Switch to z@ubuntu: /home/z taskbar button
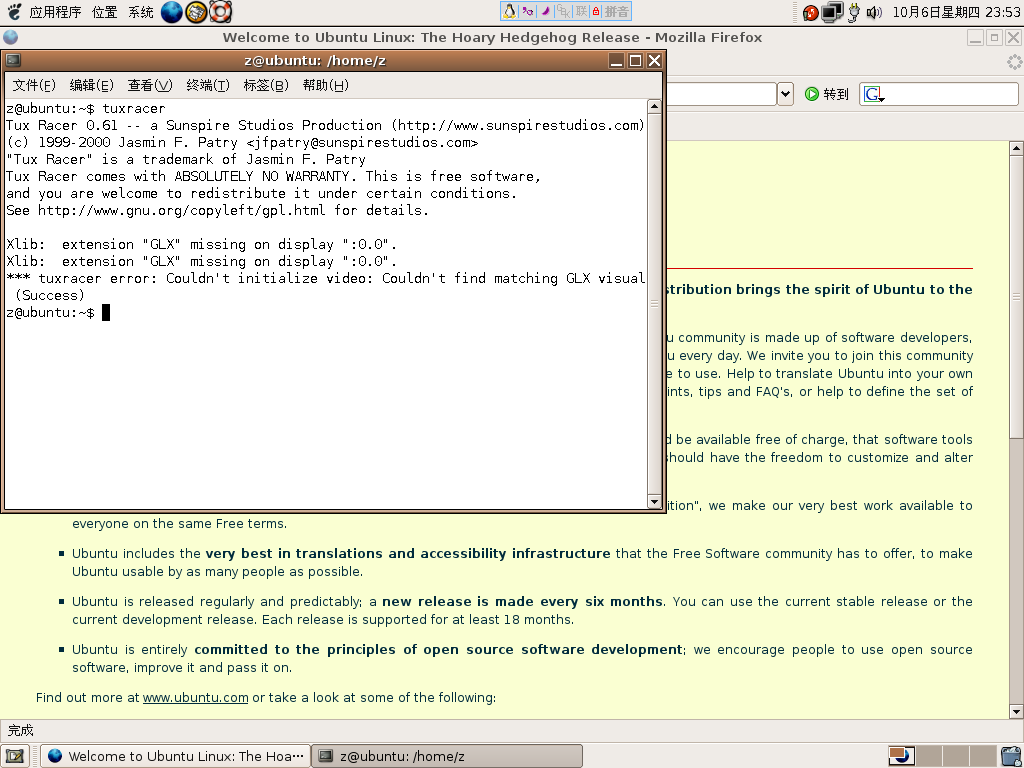Image resolution: width=1024 pixels, height=768 pixels. [x=447, y=756]
